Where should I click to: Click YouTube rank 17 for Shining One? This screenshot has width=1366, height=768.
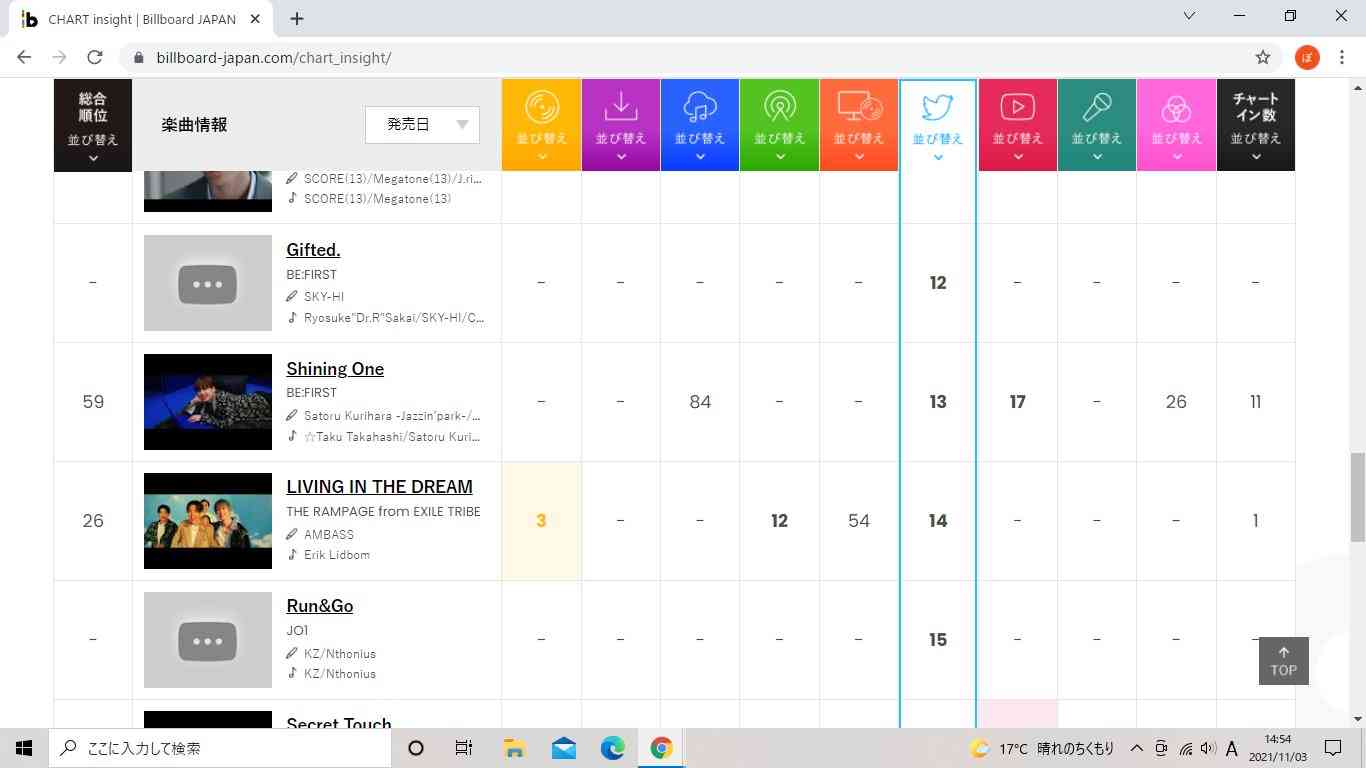(x=1018, y=402)
